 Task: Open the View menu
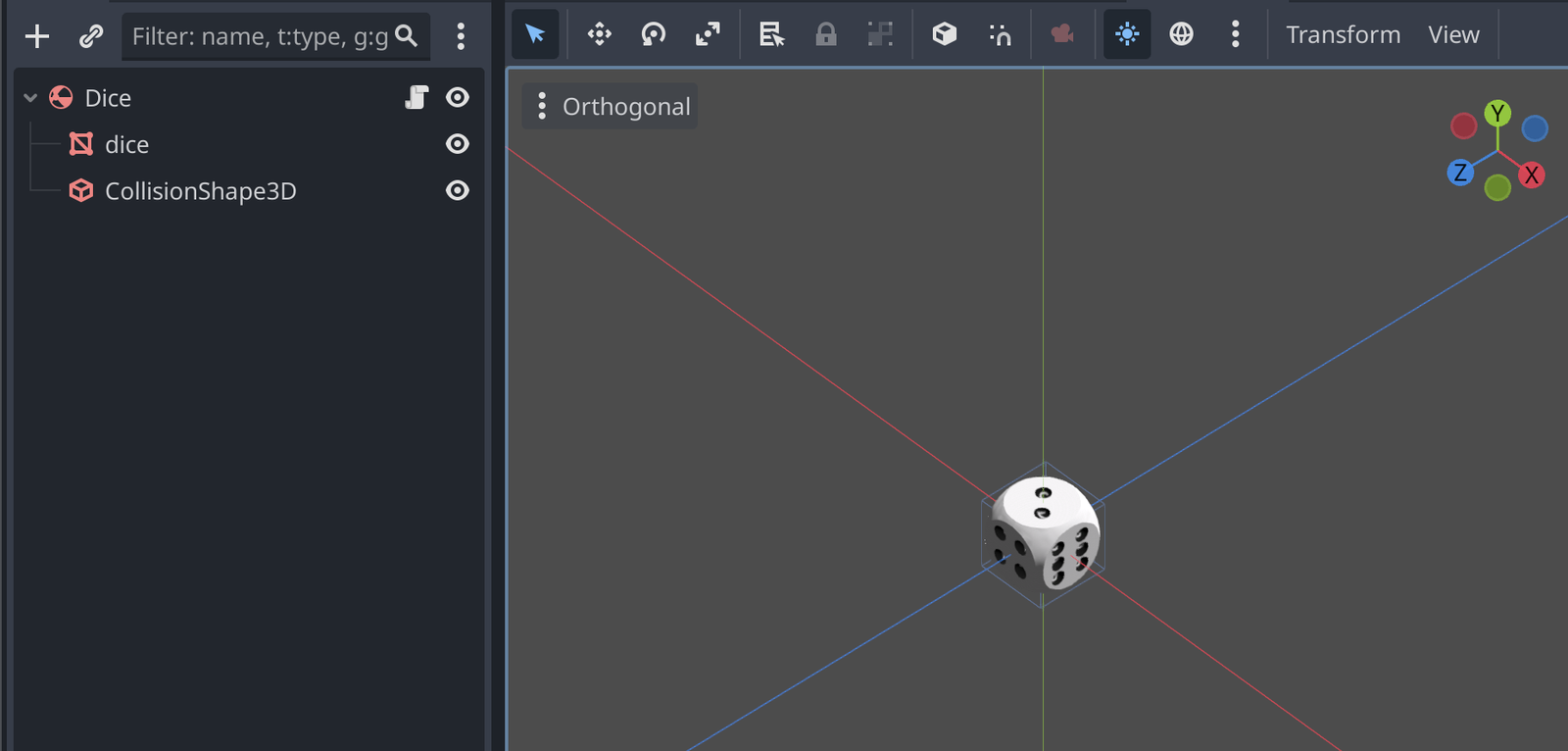tap(1452, 34)
